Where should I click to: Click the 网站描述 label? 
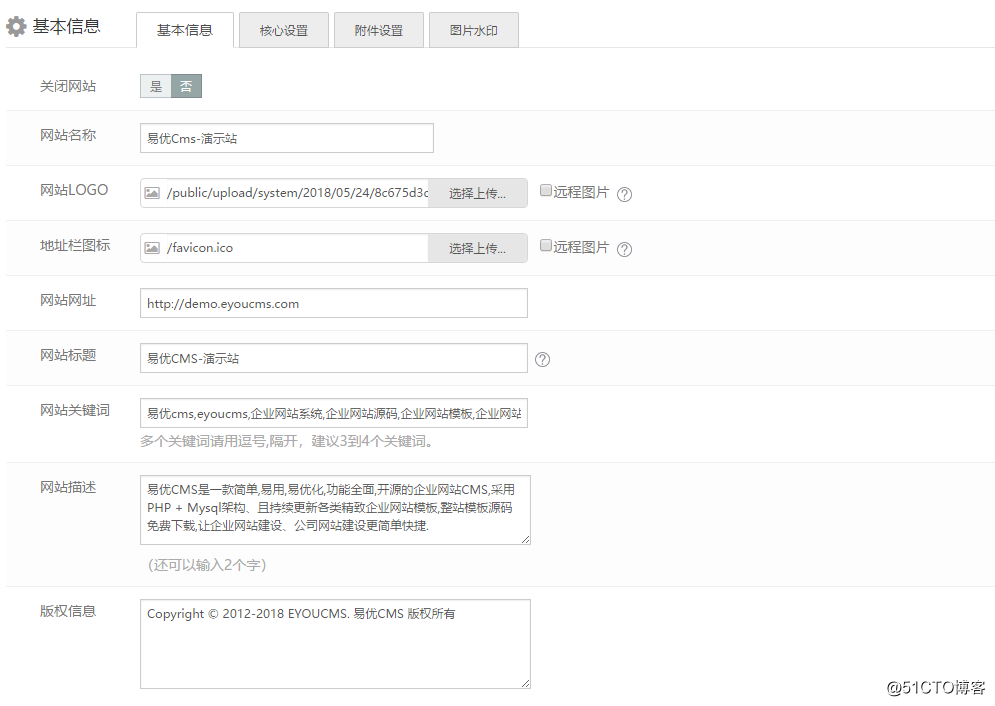pyautogui.click(x=68, y=487)
